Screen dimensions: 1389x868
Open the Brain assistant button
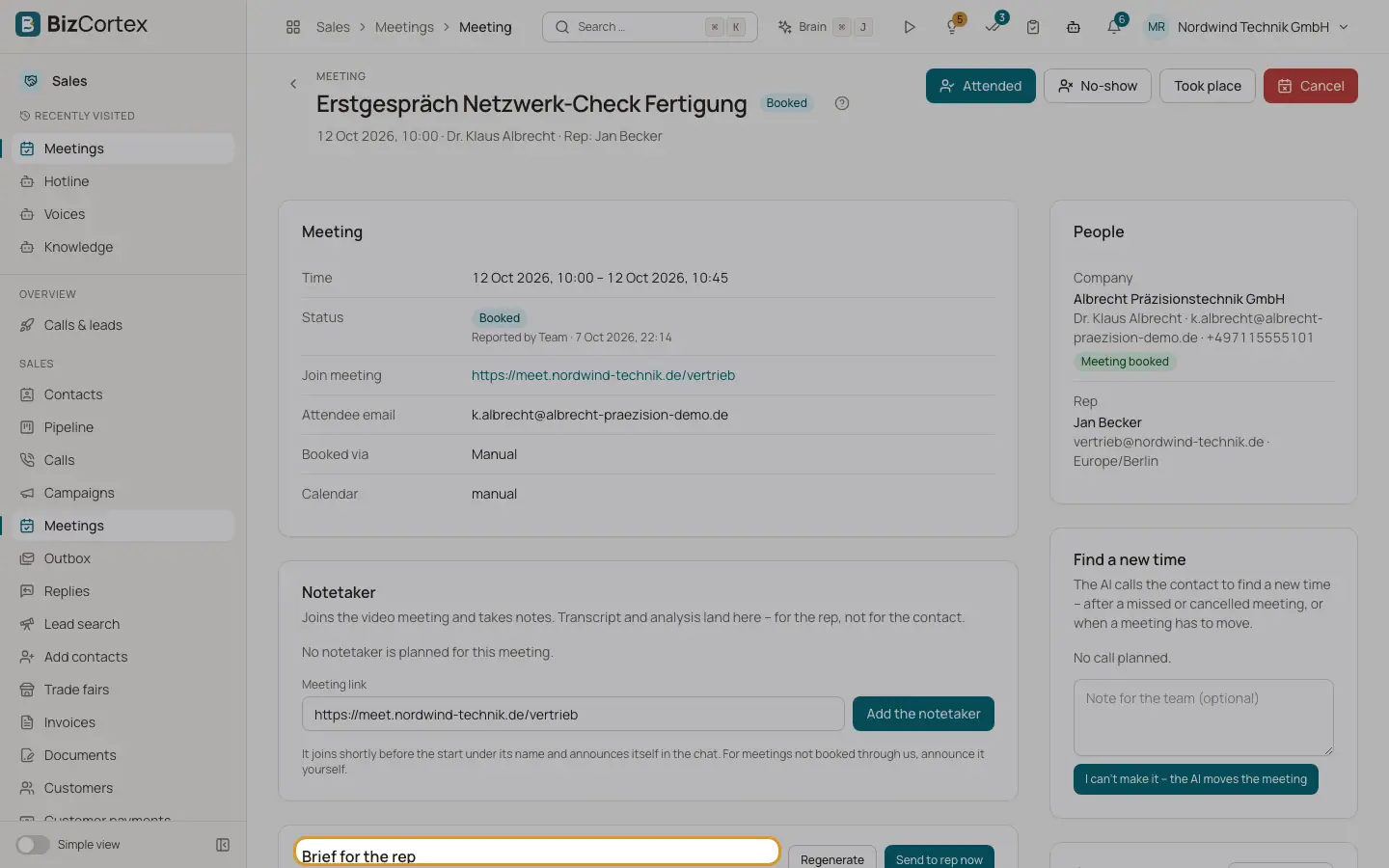(x=825, y=27)
